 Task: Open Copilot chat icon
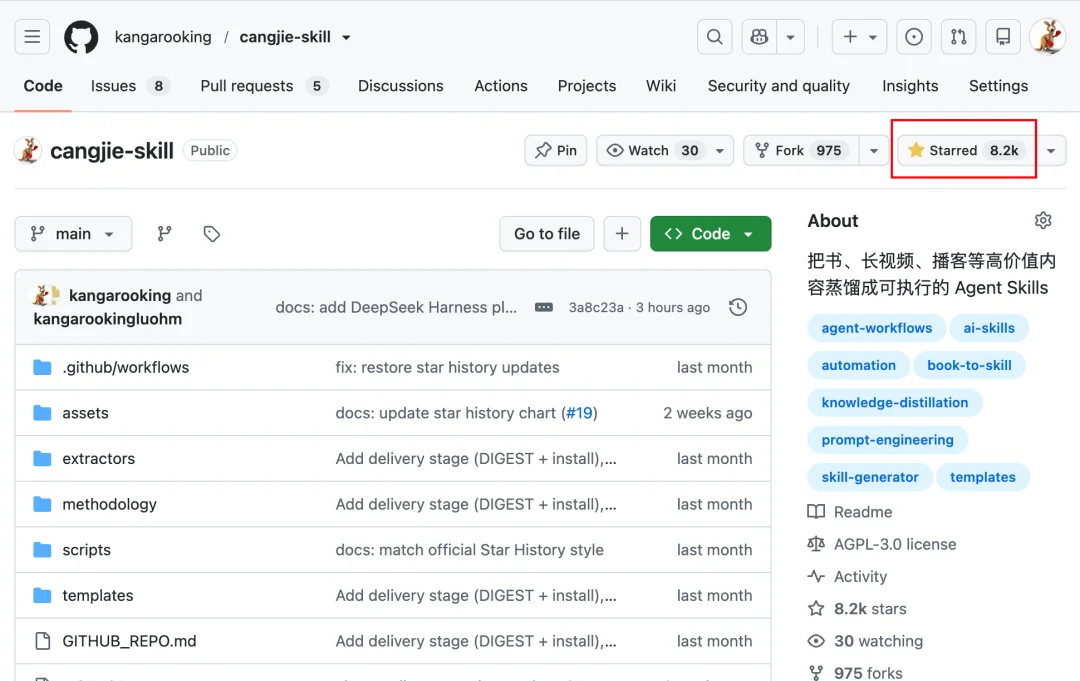[x=759, y=36]
